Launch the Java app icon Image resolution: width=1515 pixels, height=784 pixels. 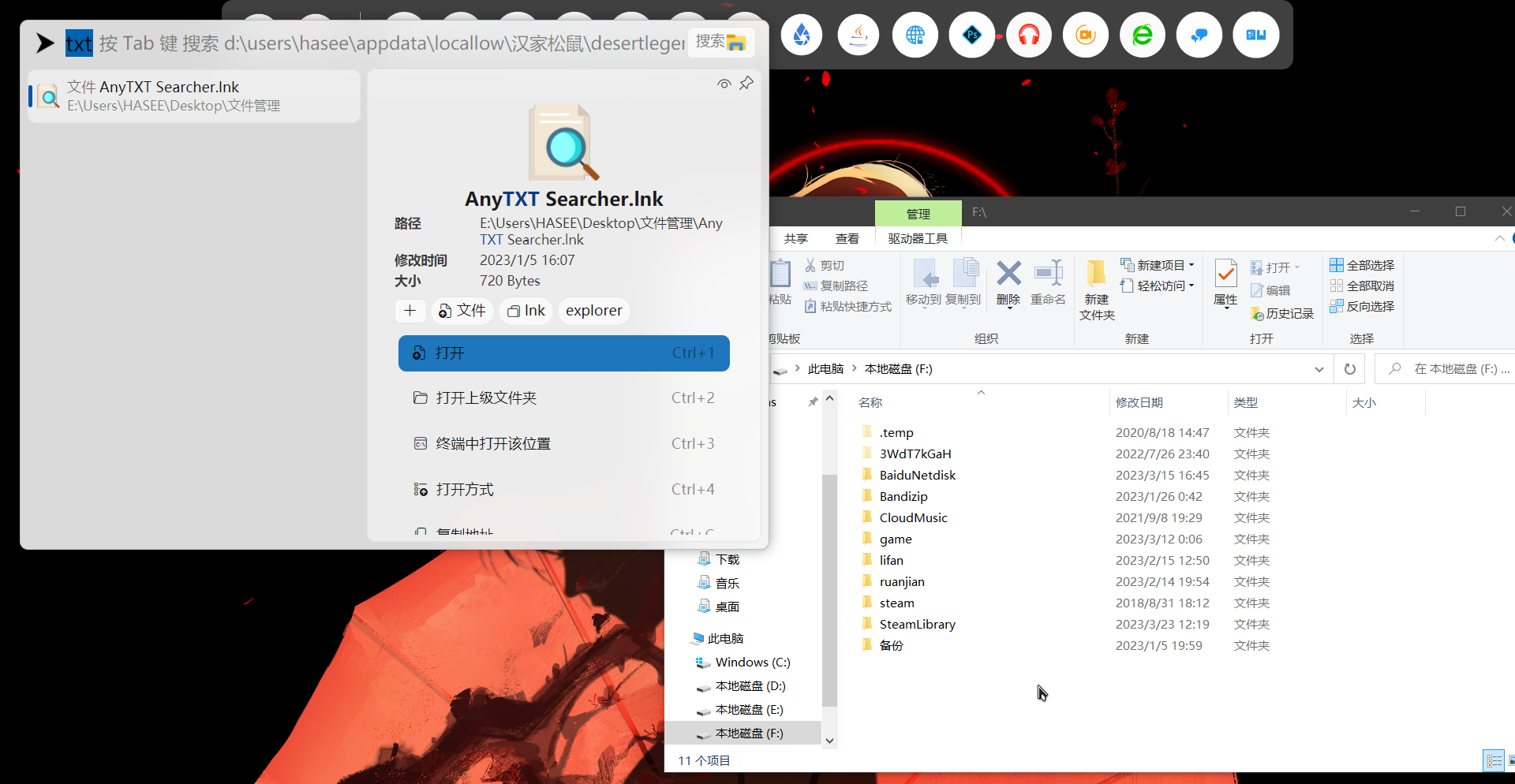click(858, 35)
